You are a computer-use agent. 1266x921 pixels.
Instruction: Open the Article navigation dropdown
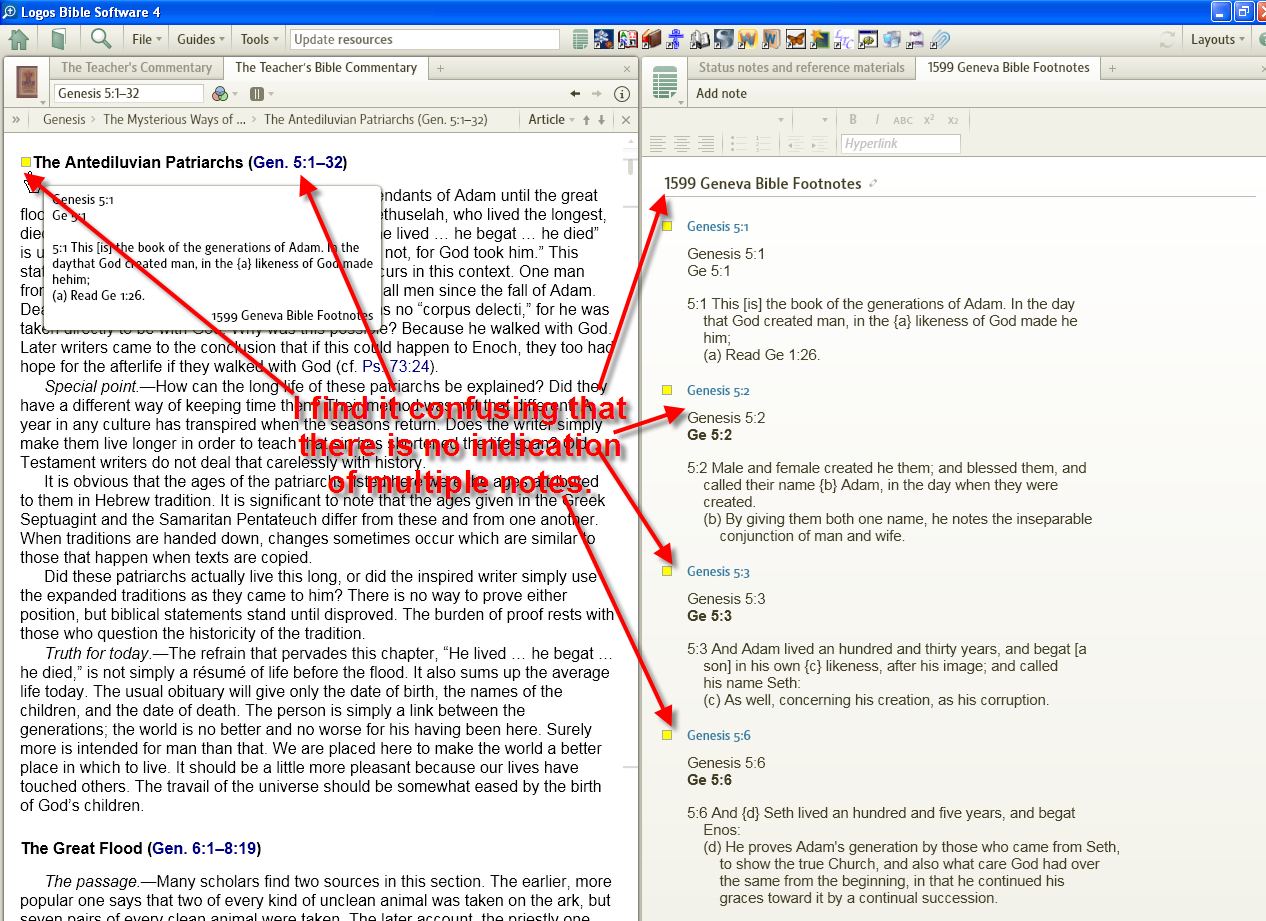(x=552, y=120)
